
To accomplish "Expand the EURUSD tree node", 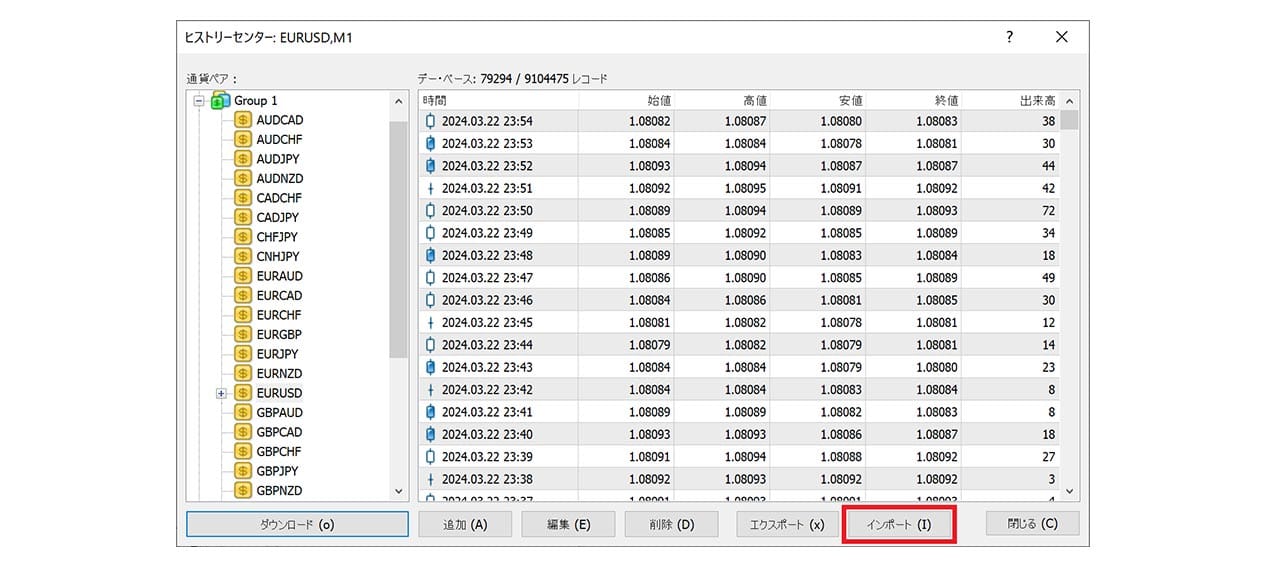I will [x=221, y=393].
